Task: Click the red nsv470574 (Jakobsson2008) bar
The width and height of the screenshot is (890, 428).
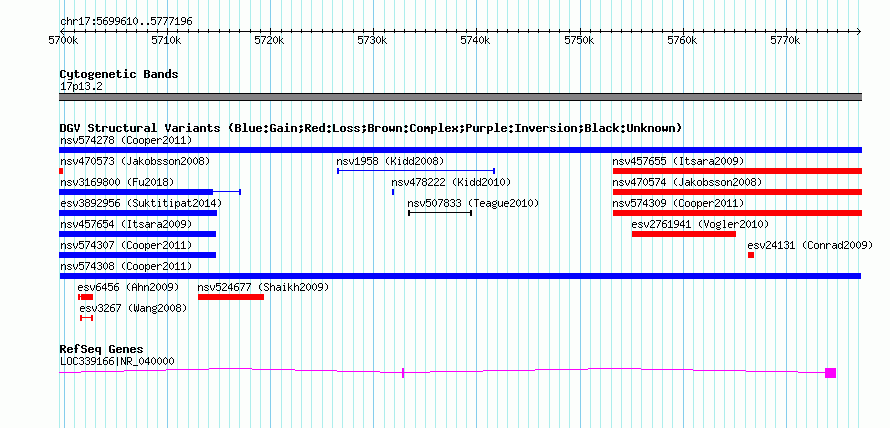Action: pos(737,192)
